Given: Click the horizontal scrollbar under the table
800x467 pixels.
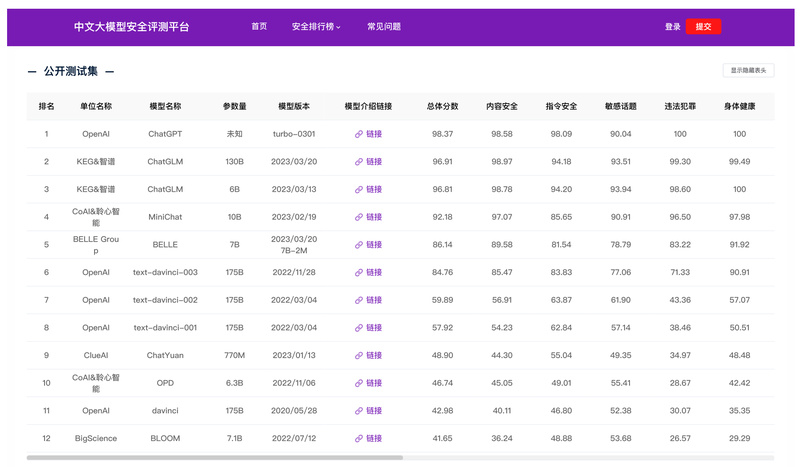Looking at the screenshot, I should pyautogui.click(x=215, y=458).
